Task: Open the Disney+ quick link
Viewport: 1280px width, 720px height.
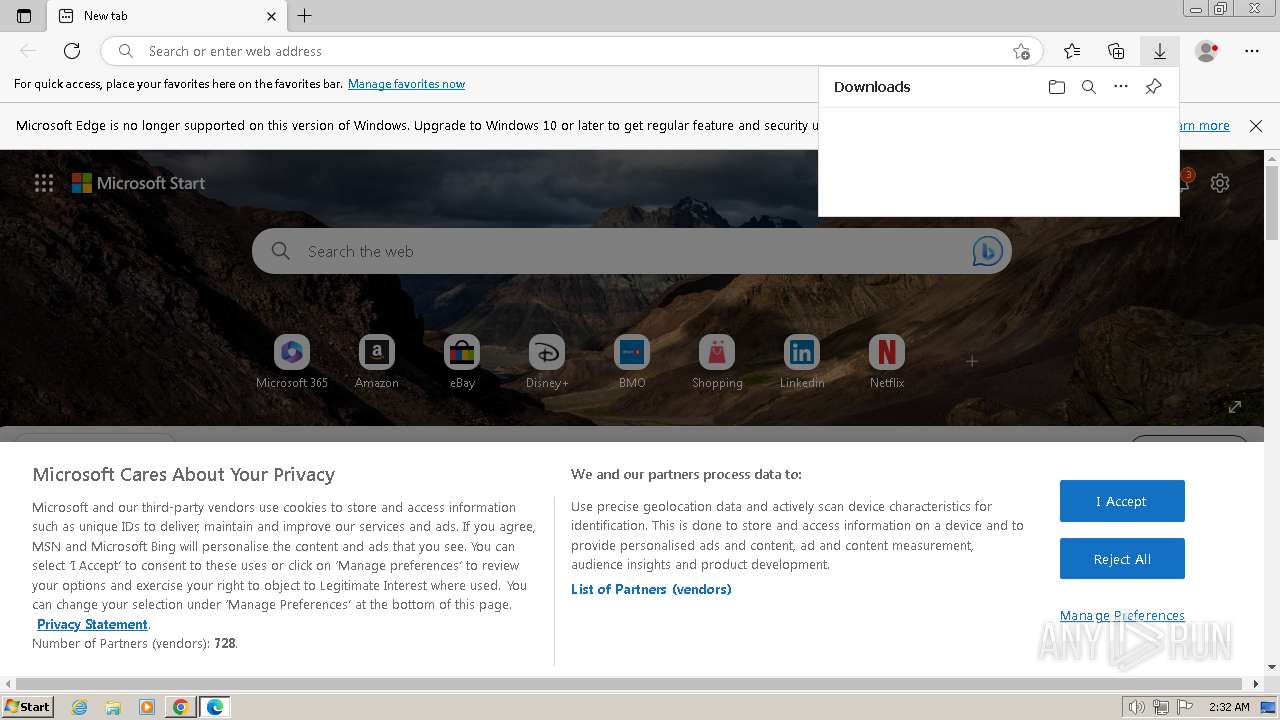Action: click(547, 363)
